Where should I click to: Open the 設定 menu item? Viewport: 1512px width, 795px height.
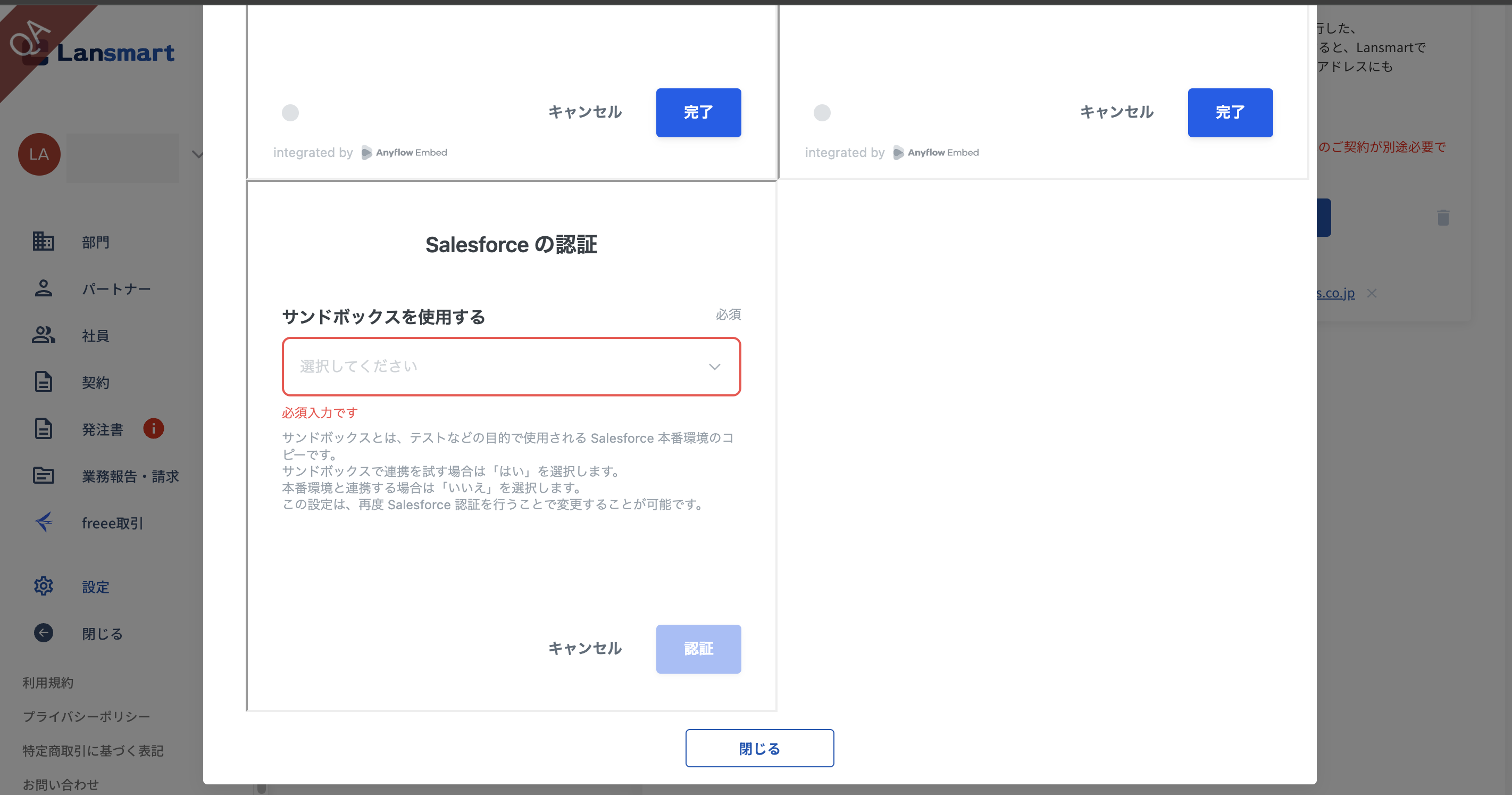coord(96,587)
